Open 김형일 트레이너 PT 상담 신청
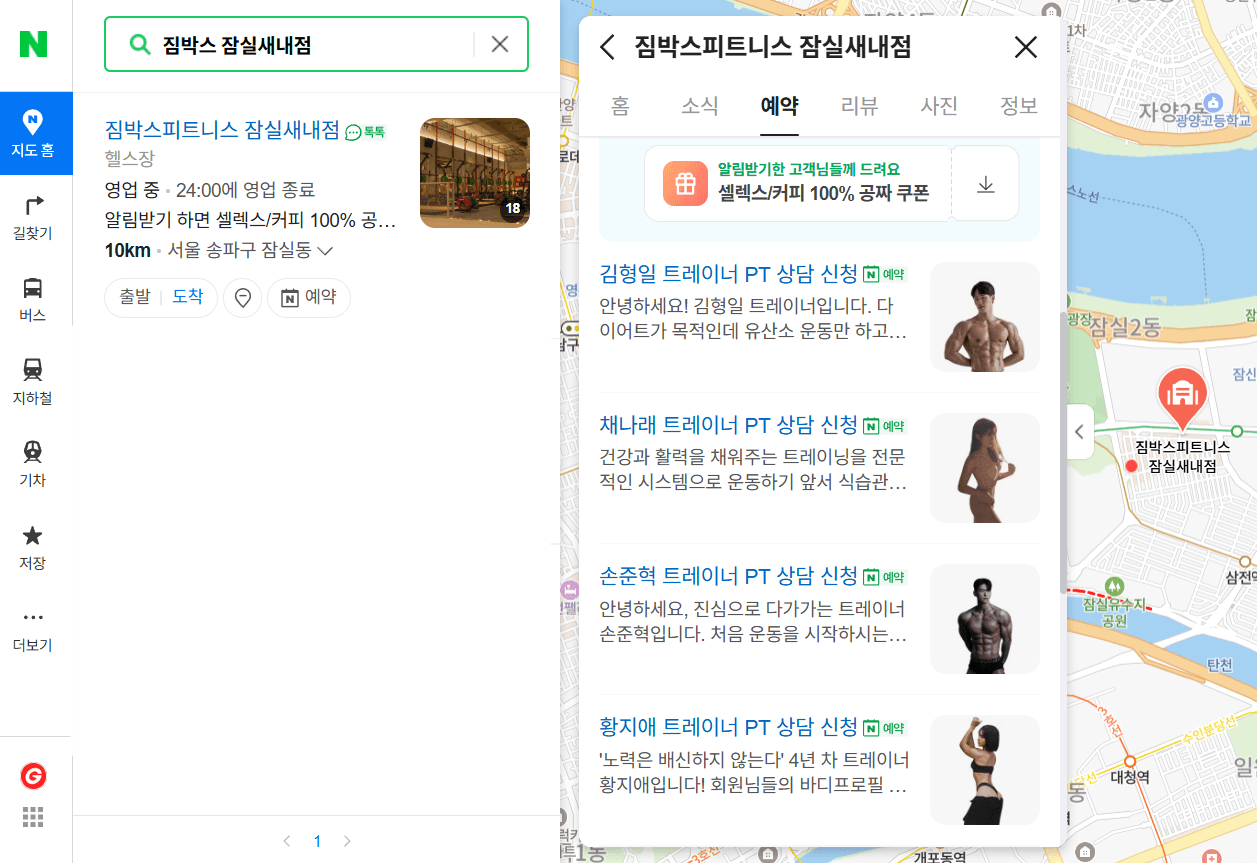The height and width of the screenshot is (863, 1257). (x=729, y=273)
